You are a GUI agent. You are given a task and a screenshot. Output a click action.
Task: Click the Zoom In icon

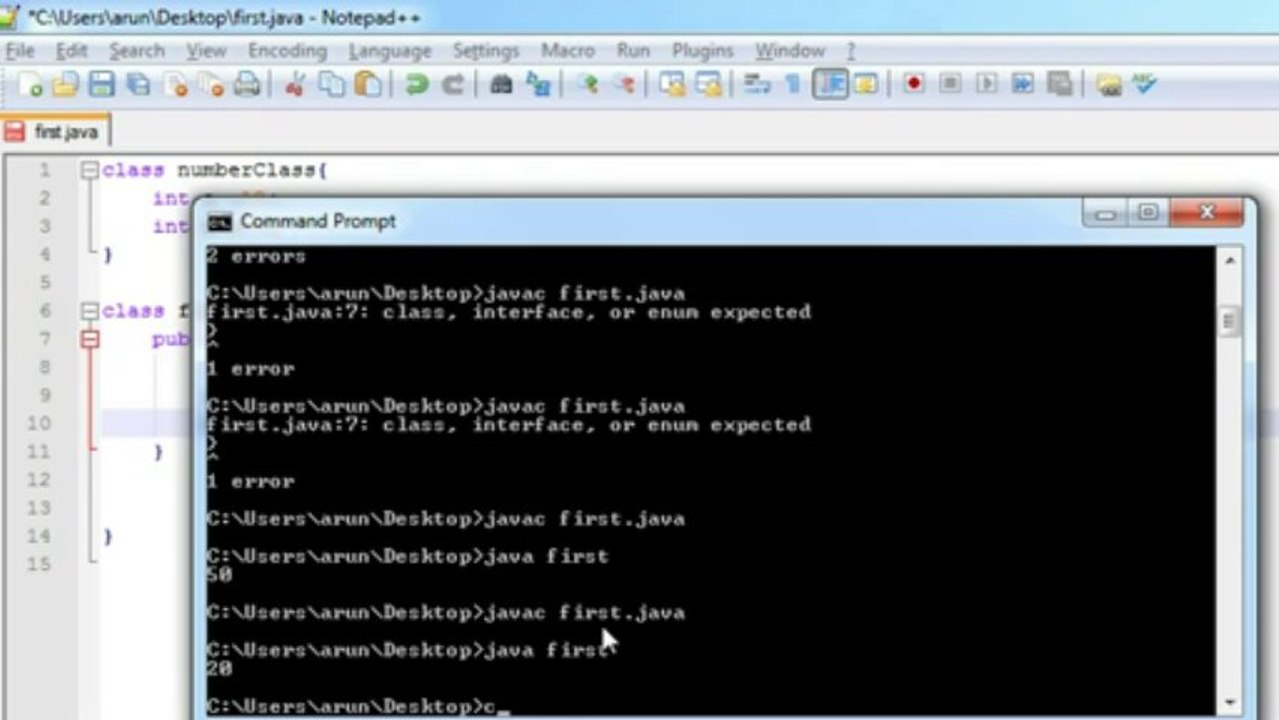[x=587, y=85]
